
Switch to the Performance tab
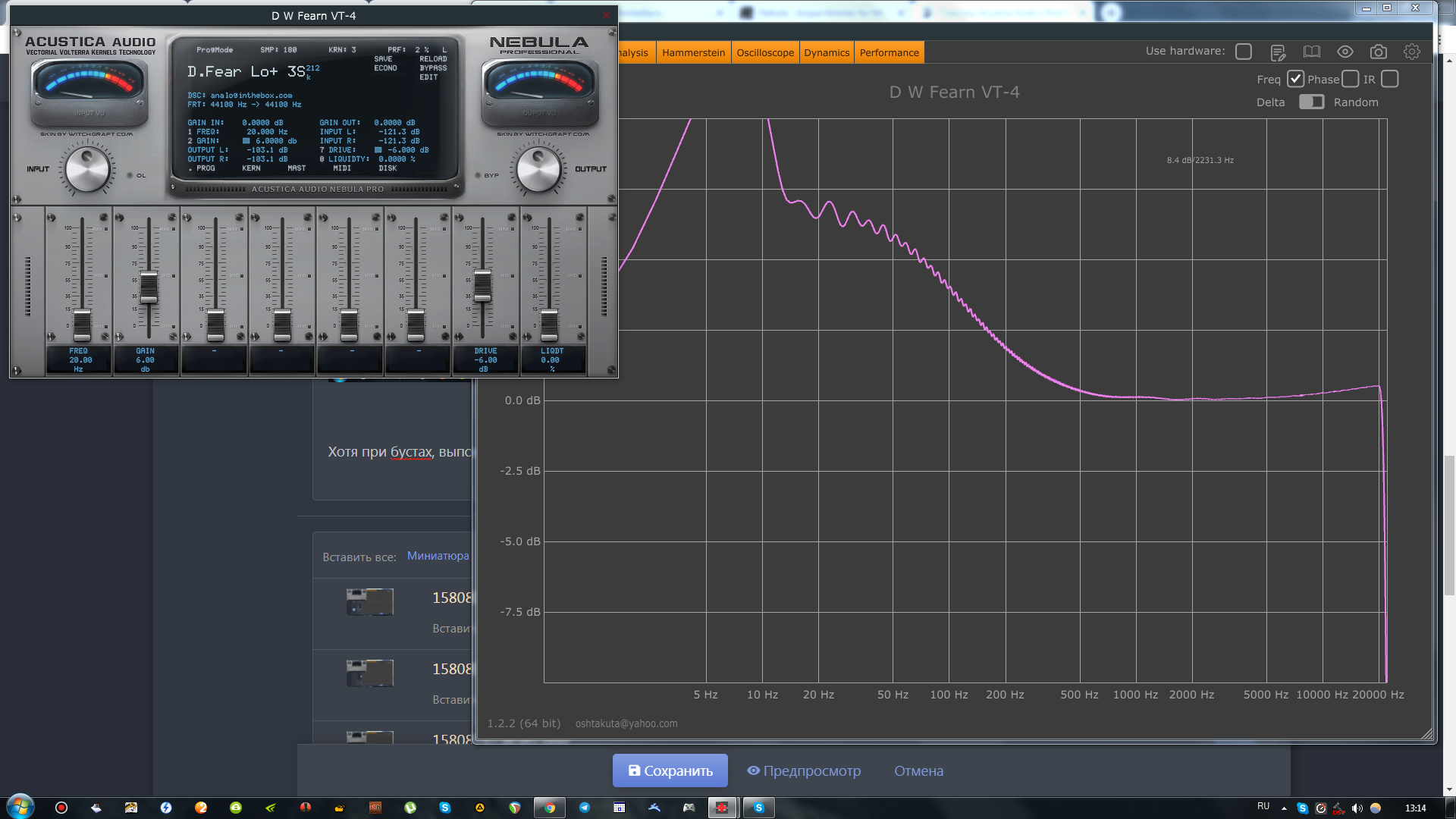(889, 52)
